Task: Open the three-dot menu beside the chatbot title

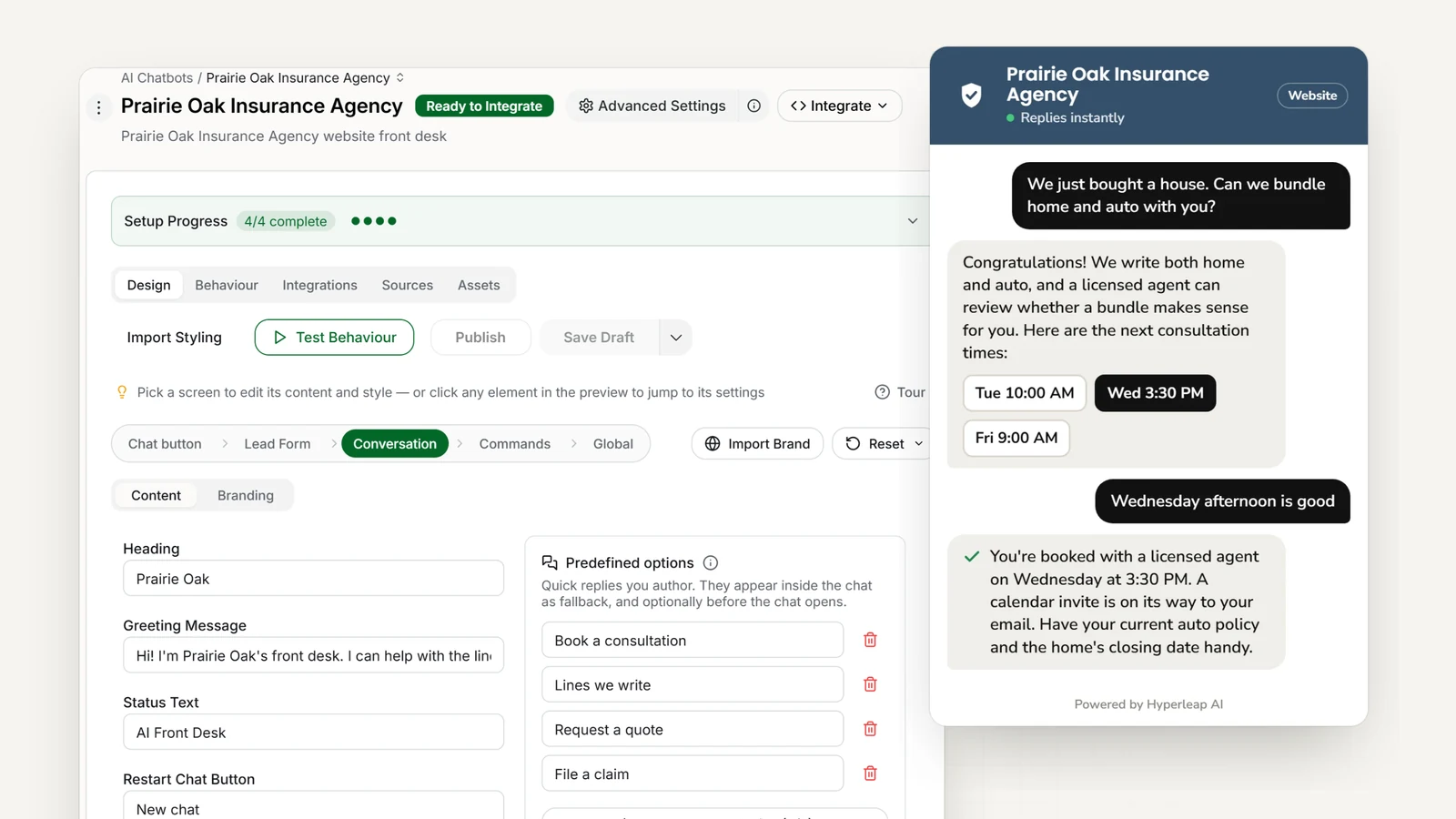Action: [98, 107]
